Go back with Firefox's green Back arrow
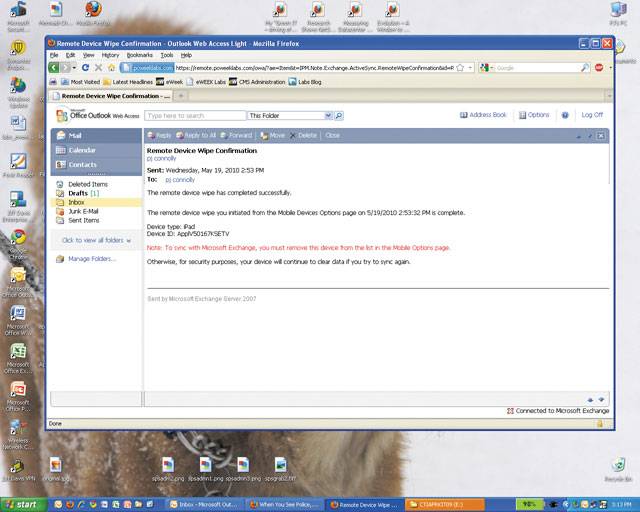This screenshot has width=640, height=512. pos(53,67)
